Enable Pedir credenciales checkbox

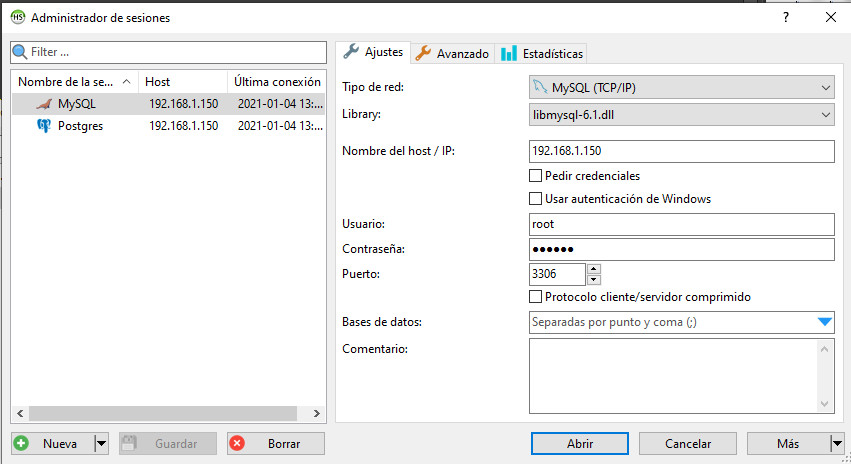pyautogui.click(x=535, y=176)
